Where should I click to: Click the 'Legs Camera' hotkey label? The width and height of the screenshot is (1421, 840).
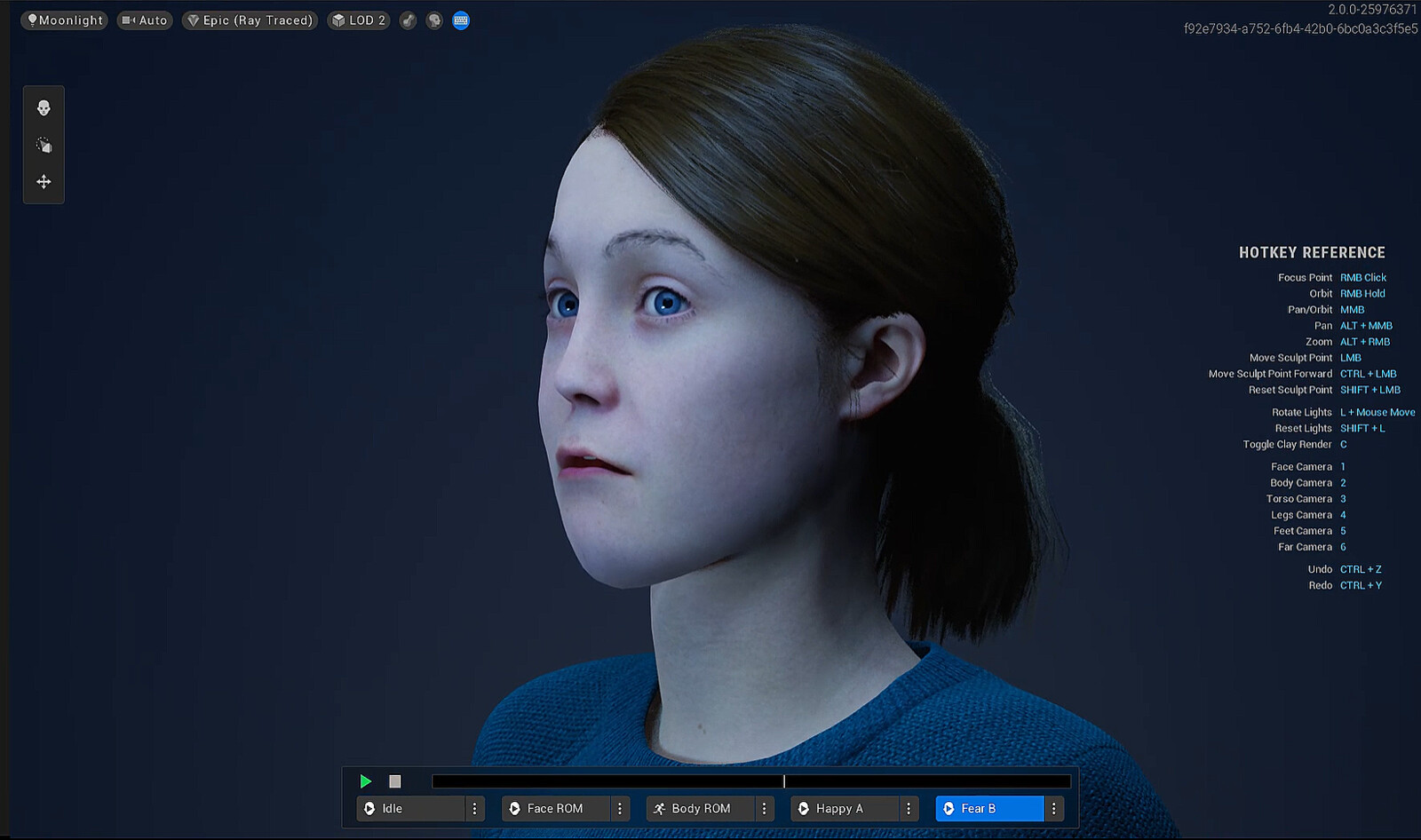(1302, 515)
